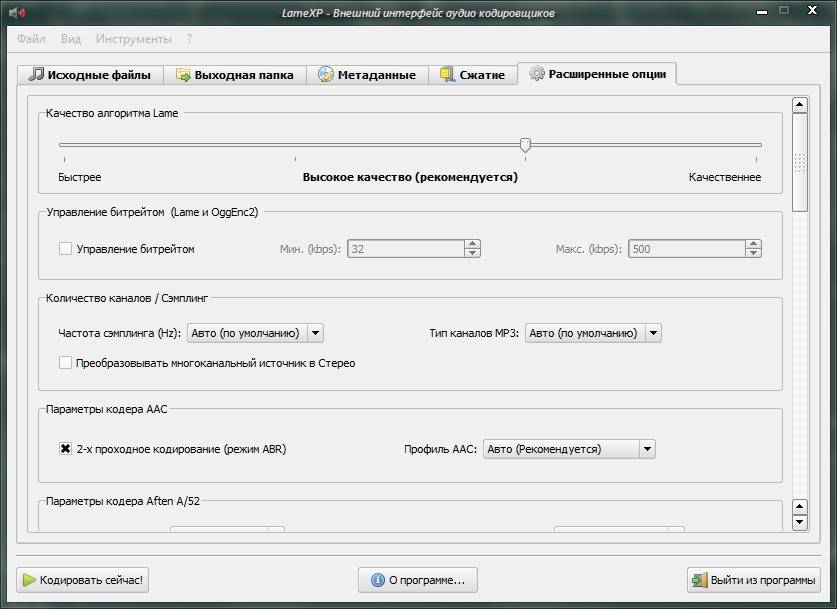
Task: Select the Расширенные опции tab
Action: click(x=597, y=74)
